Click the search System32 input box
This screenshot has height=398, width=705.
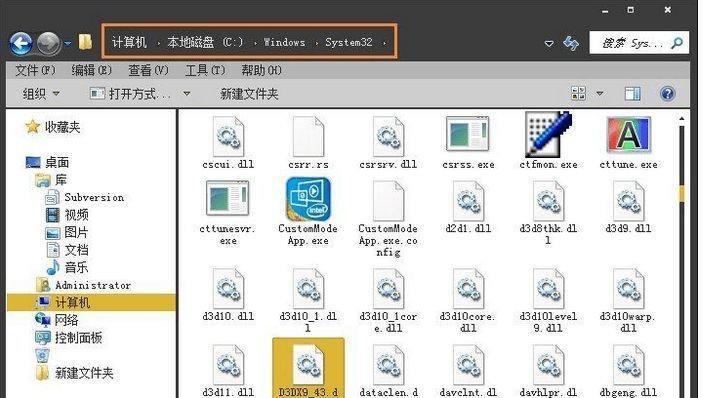(x=639, y=43)
